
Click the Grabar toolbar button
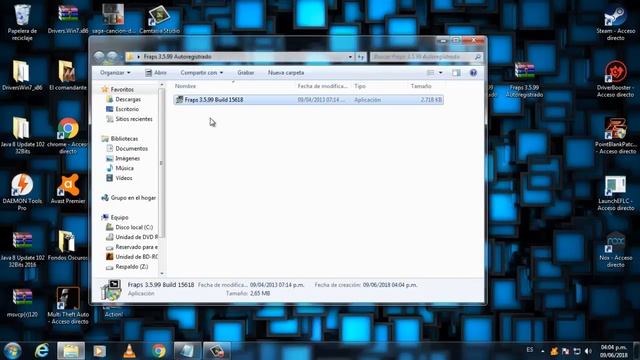click(x=246, y=73)
